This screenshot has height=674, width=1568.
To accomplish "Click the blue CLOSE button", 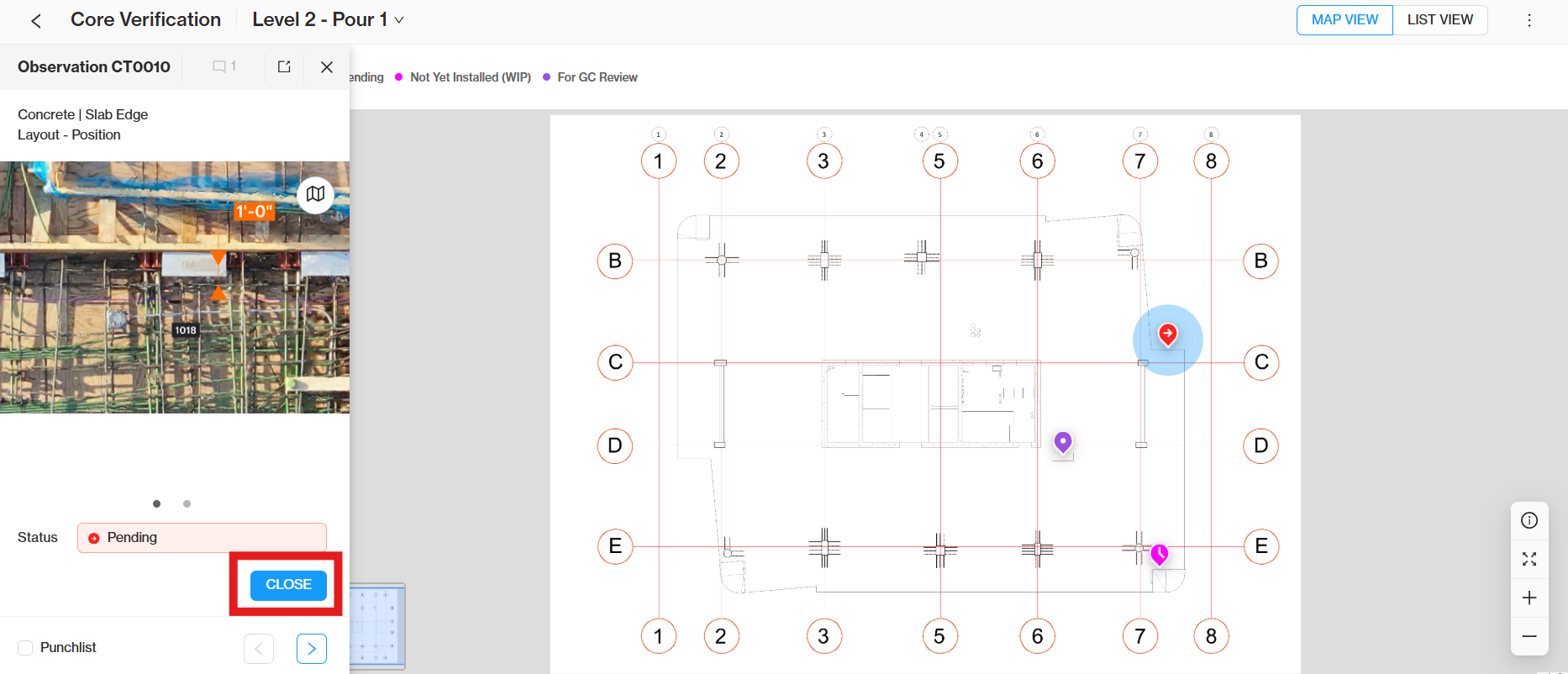I will tap(288, 585).
